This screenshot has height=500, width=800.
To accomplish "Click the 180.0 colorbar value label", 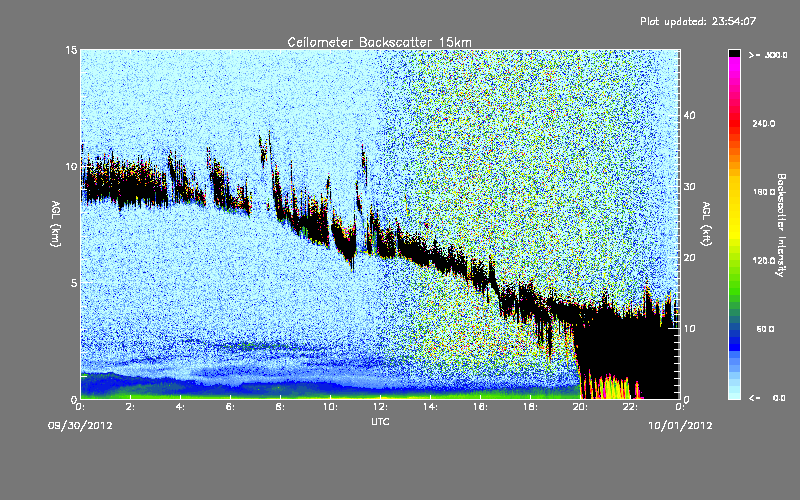I will tap(763, 192).
